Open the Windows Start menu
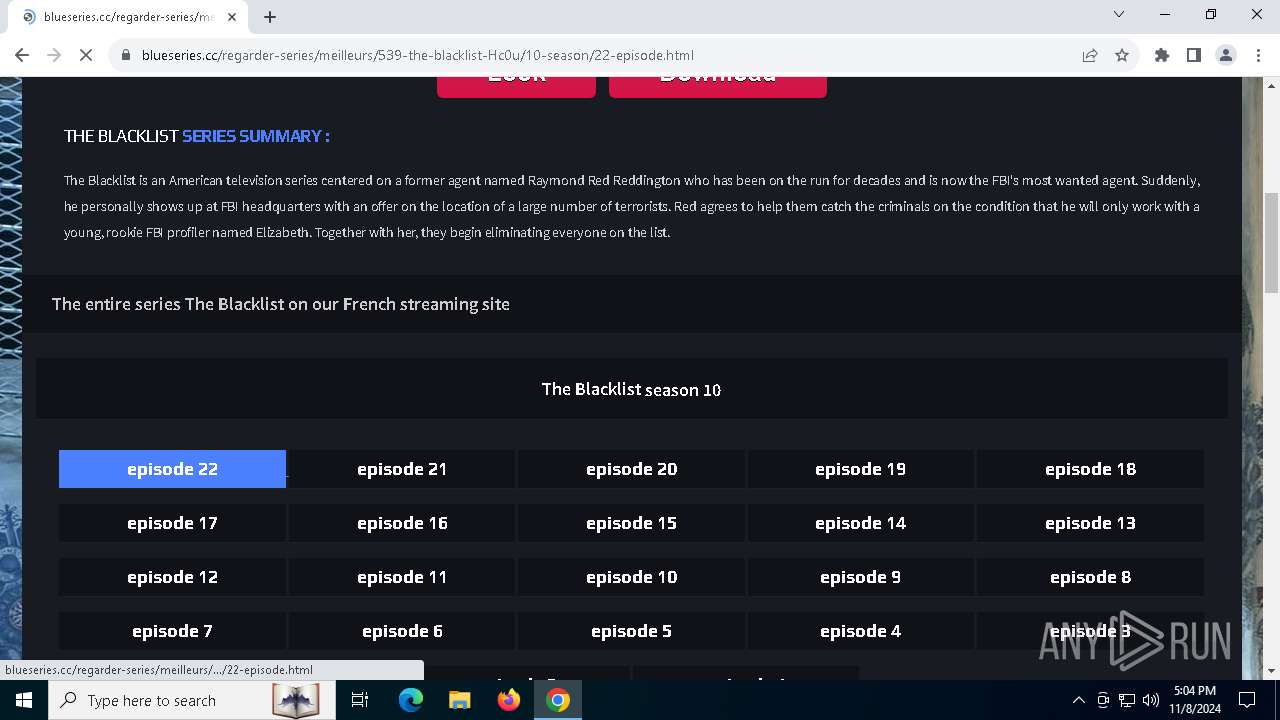1280x720 pixels. [x=24, y=700]
